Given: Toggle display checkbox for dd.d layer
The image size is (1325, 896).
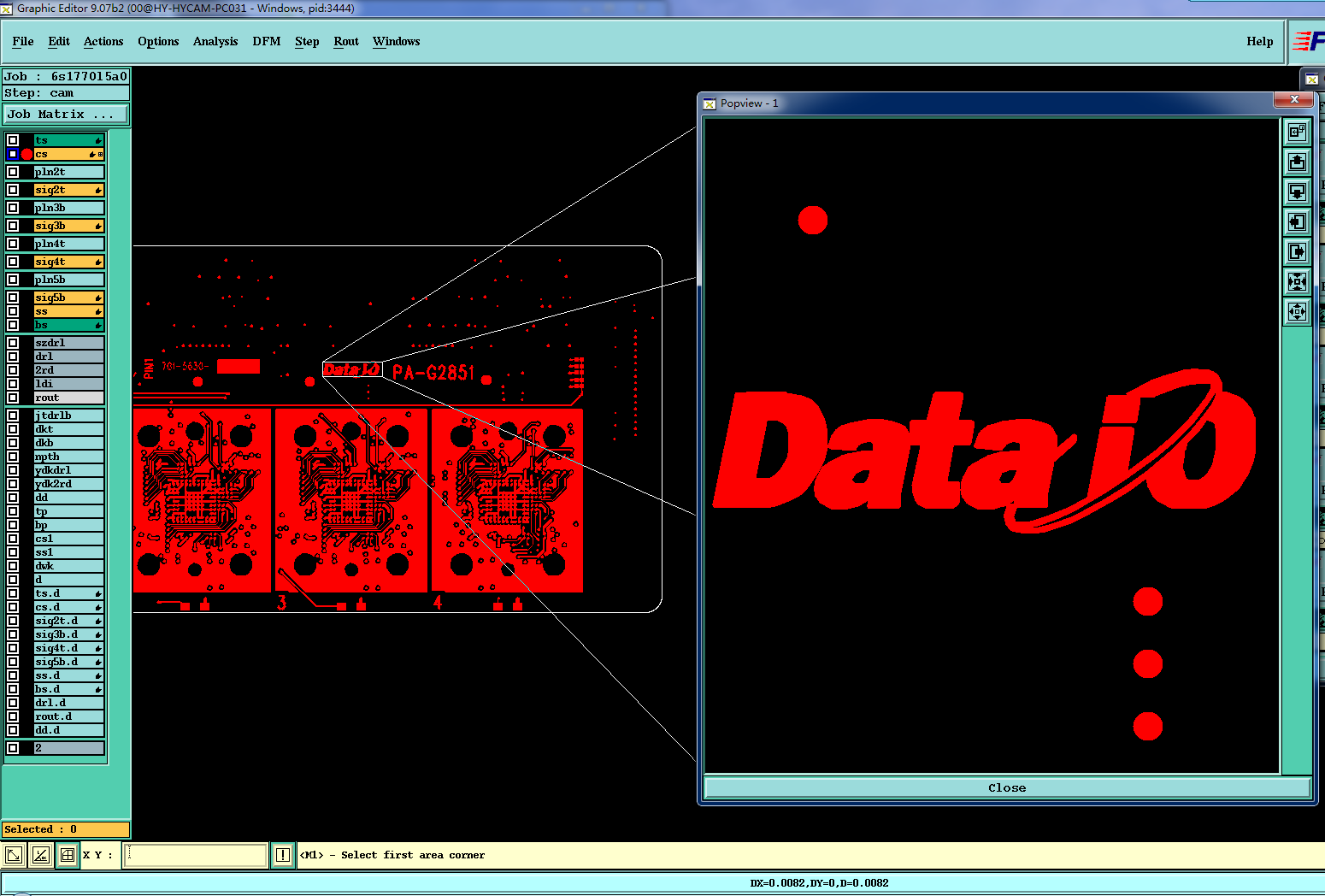Looking at the screenshot, I should click(13, 730).
